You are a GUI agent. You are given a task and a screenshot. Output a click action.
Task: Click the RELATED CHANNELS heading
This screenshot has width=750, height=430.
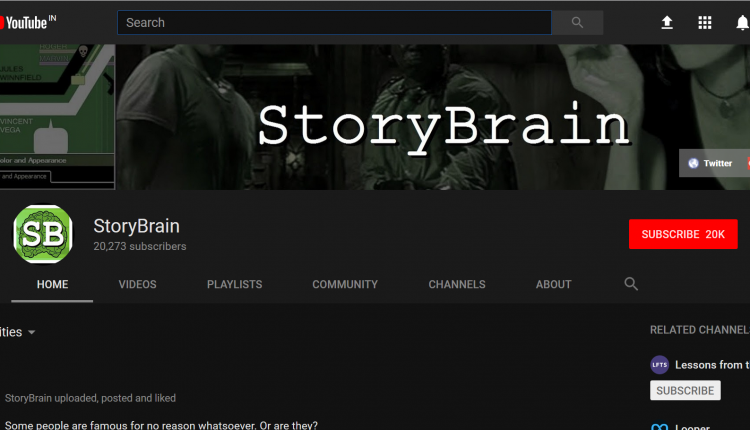coord(700,330)
